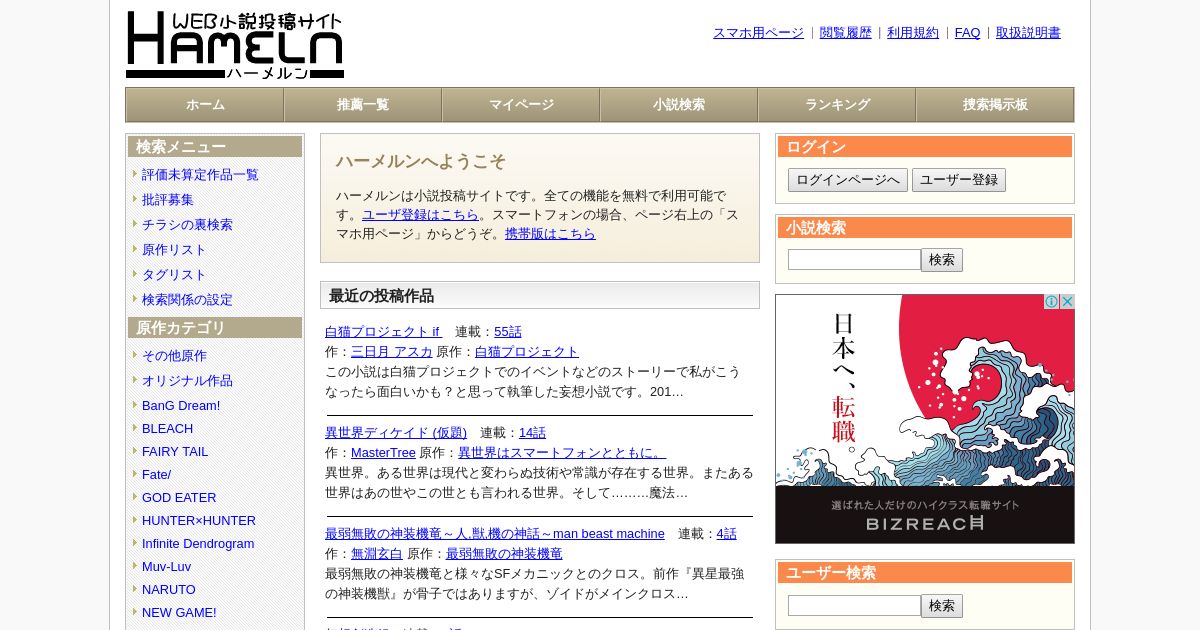Viewport: 1200px width, 630px height.
Task: Select NEW GAME! category
Action: [x=179, y=612]
